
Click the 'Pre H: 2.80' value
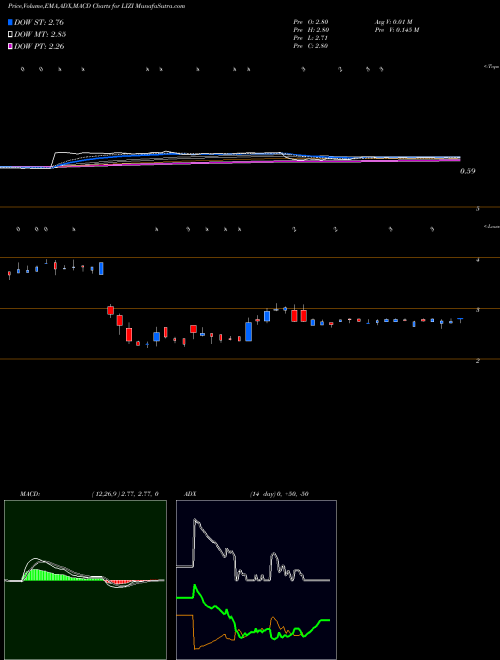coord(311,30)
